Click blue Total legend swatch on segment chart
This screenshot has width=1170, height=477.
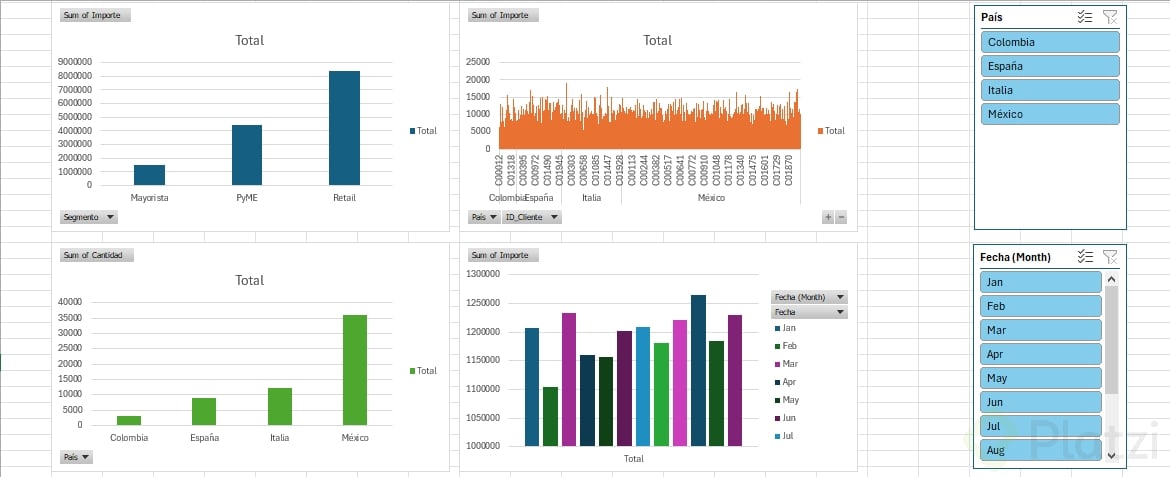coord(413,131)
